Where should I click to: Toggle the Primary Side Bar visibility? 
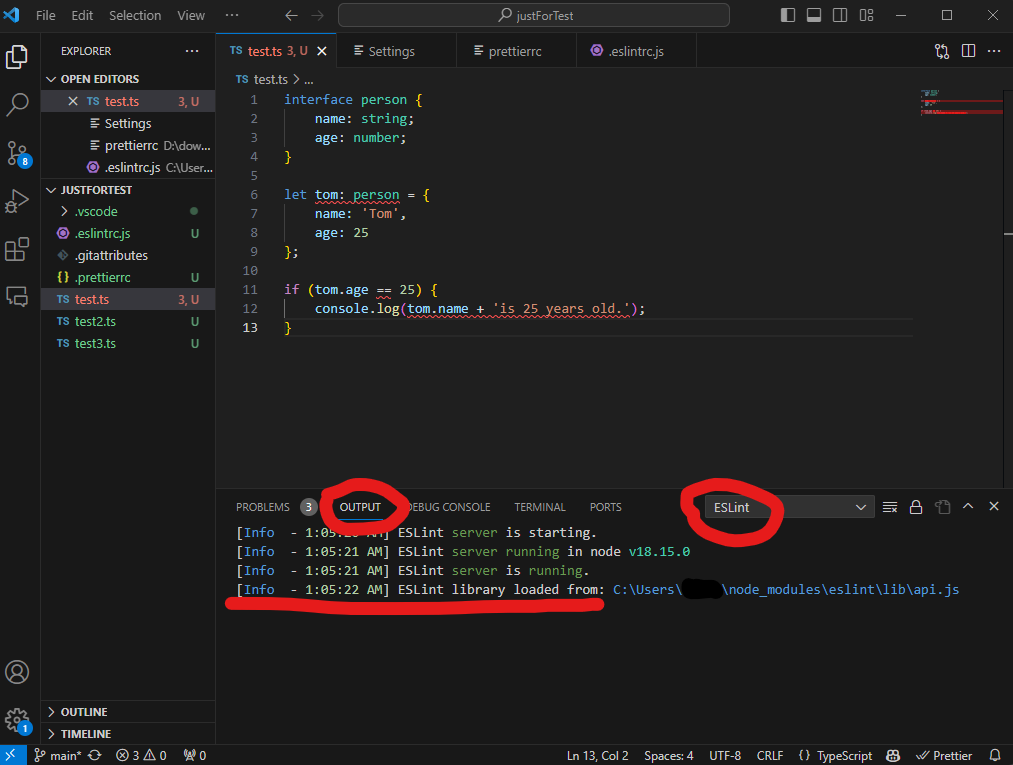[x=787, y=15]
